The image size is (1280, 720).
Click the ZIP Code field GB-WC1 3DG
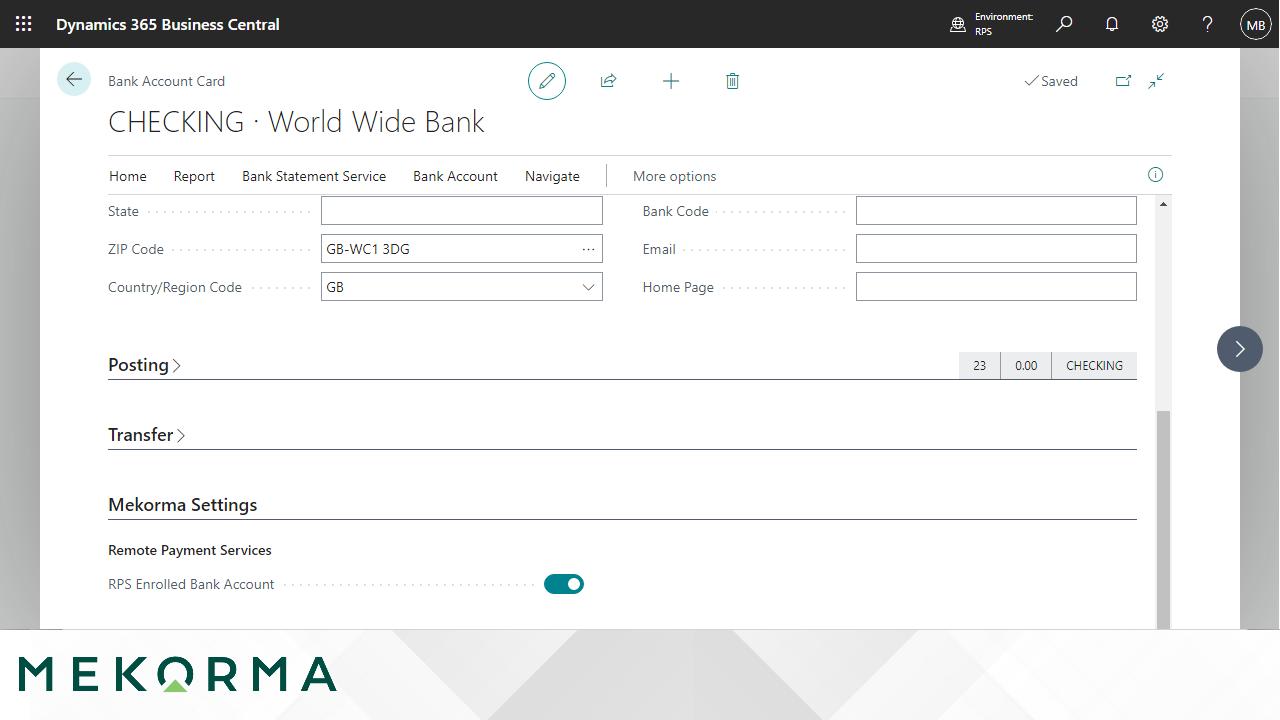(462, 249)
